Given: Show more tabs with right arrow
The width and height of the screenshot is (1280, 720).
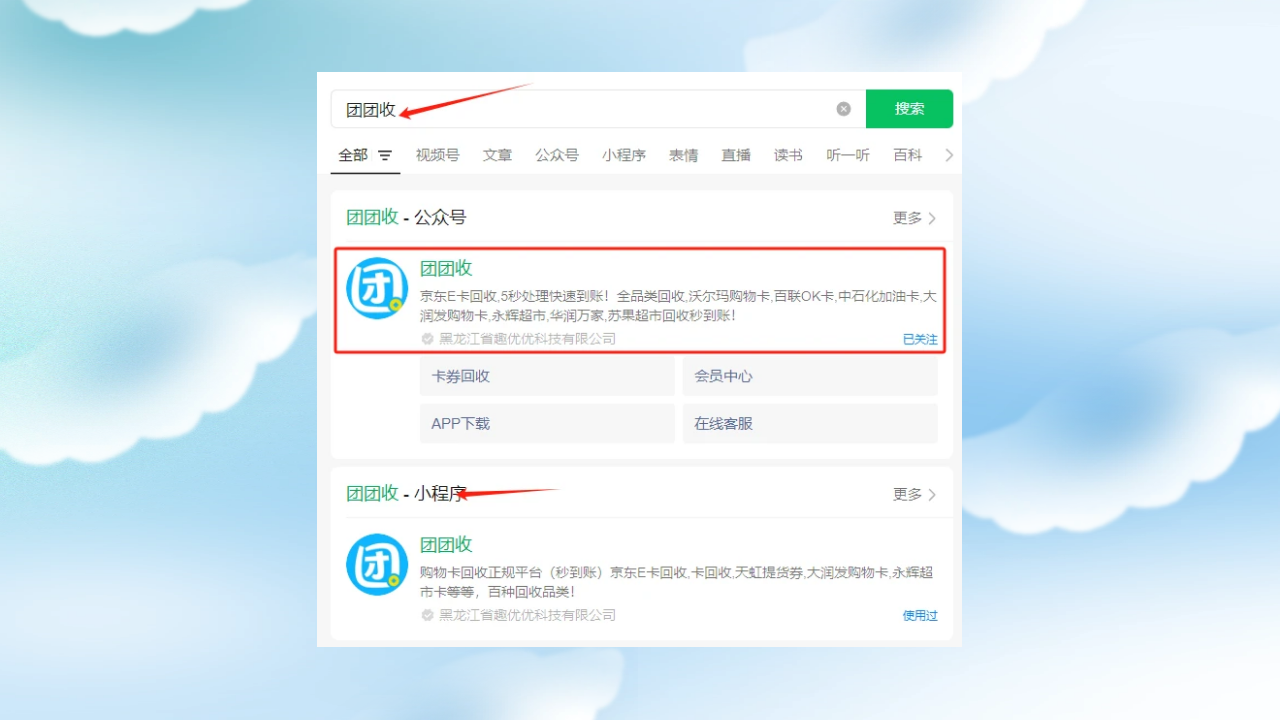Looking at the screenshot, I should (949, 155).
